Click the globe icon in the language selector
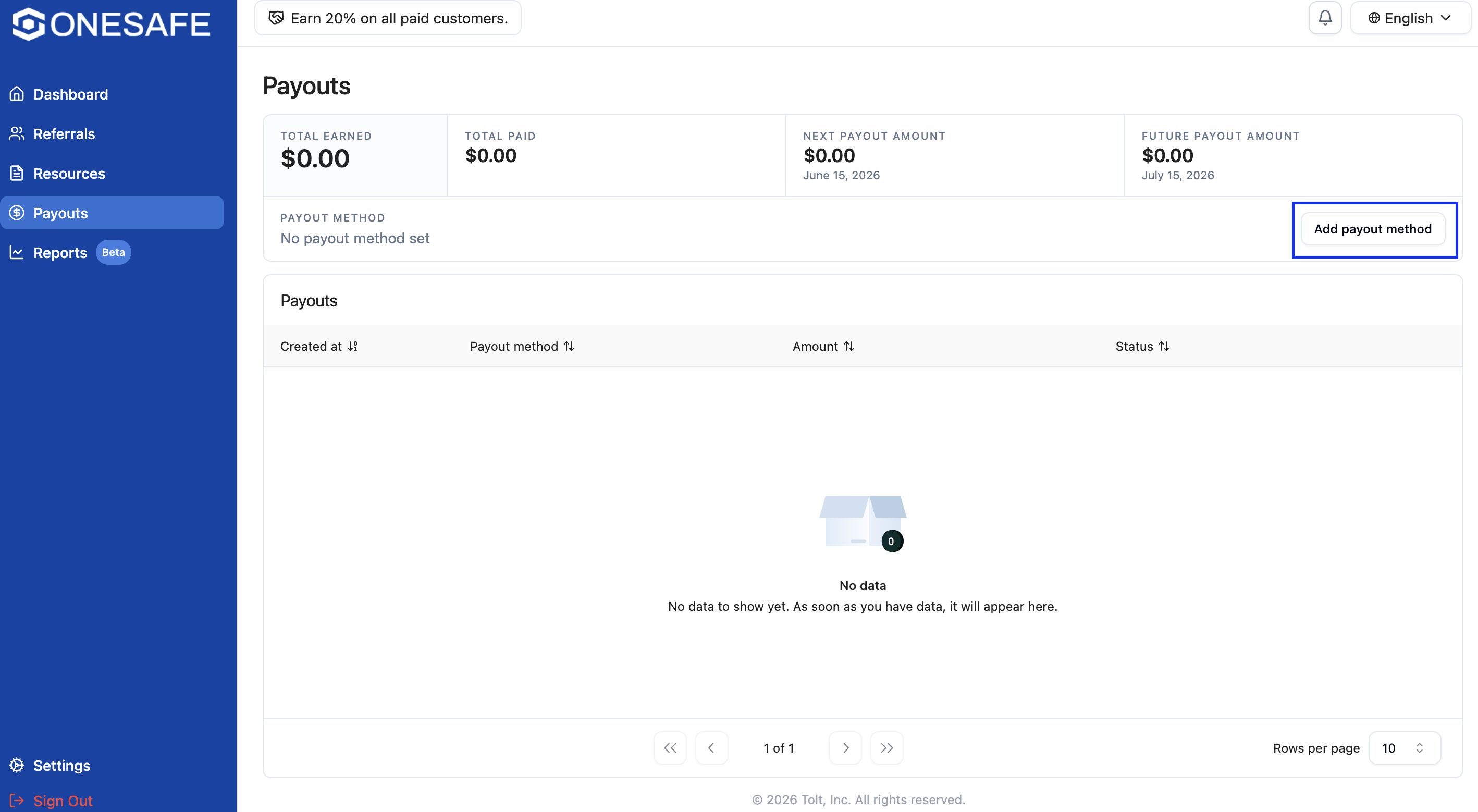 [1374, 18]
